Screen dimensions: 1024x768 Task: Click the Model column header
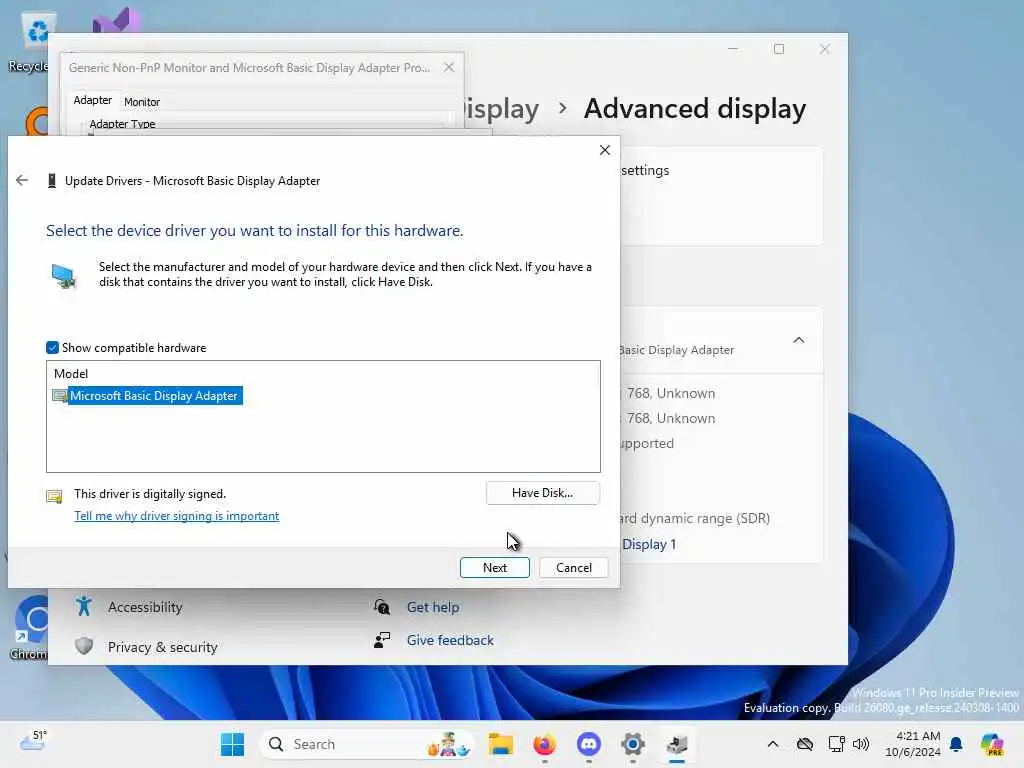click(x=71, y=374)
